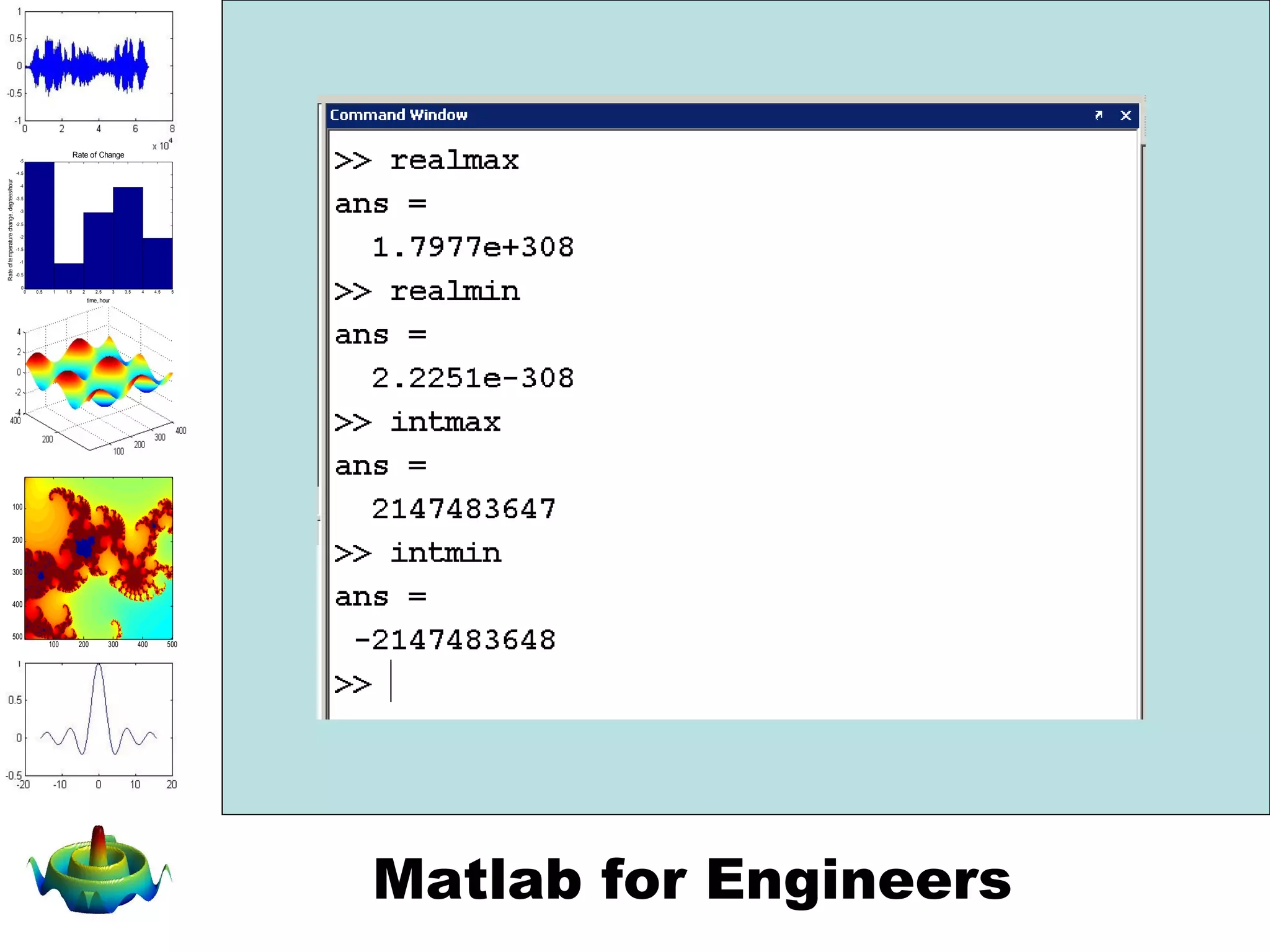Click the undock arrow in Command Window
The width and height of the screenshot is (1270, 952).
[x=1098, y=115]
